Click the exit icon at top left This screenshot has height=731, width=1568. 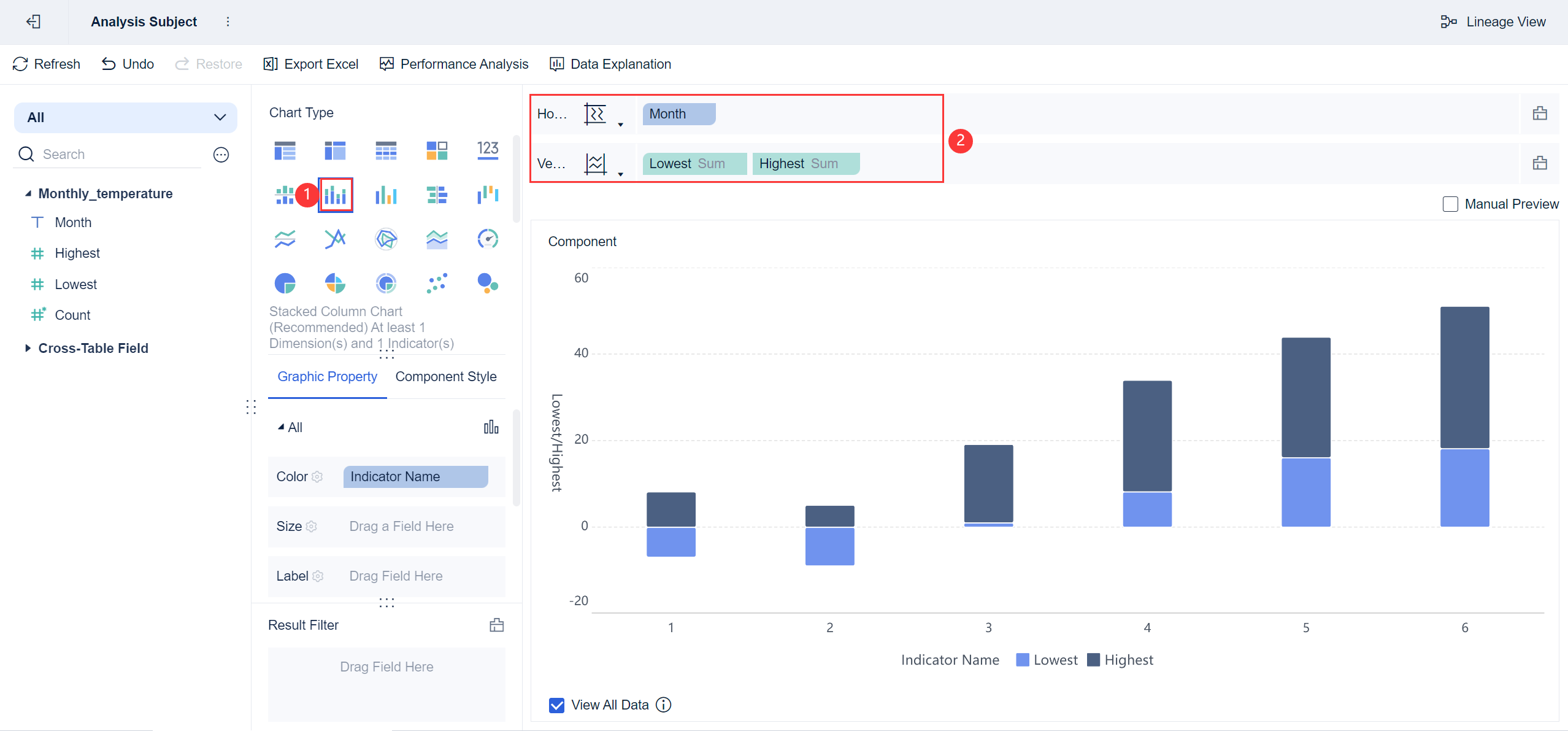point(34,22)
